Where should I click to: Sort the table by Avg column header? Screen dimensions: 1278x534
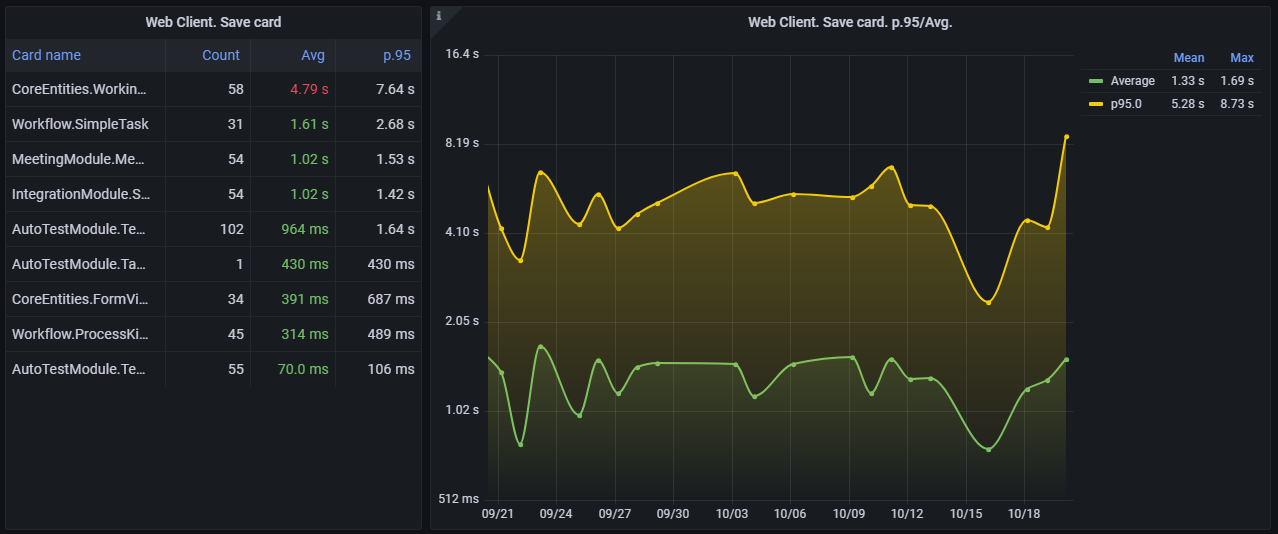point(313,55)
